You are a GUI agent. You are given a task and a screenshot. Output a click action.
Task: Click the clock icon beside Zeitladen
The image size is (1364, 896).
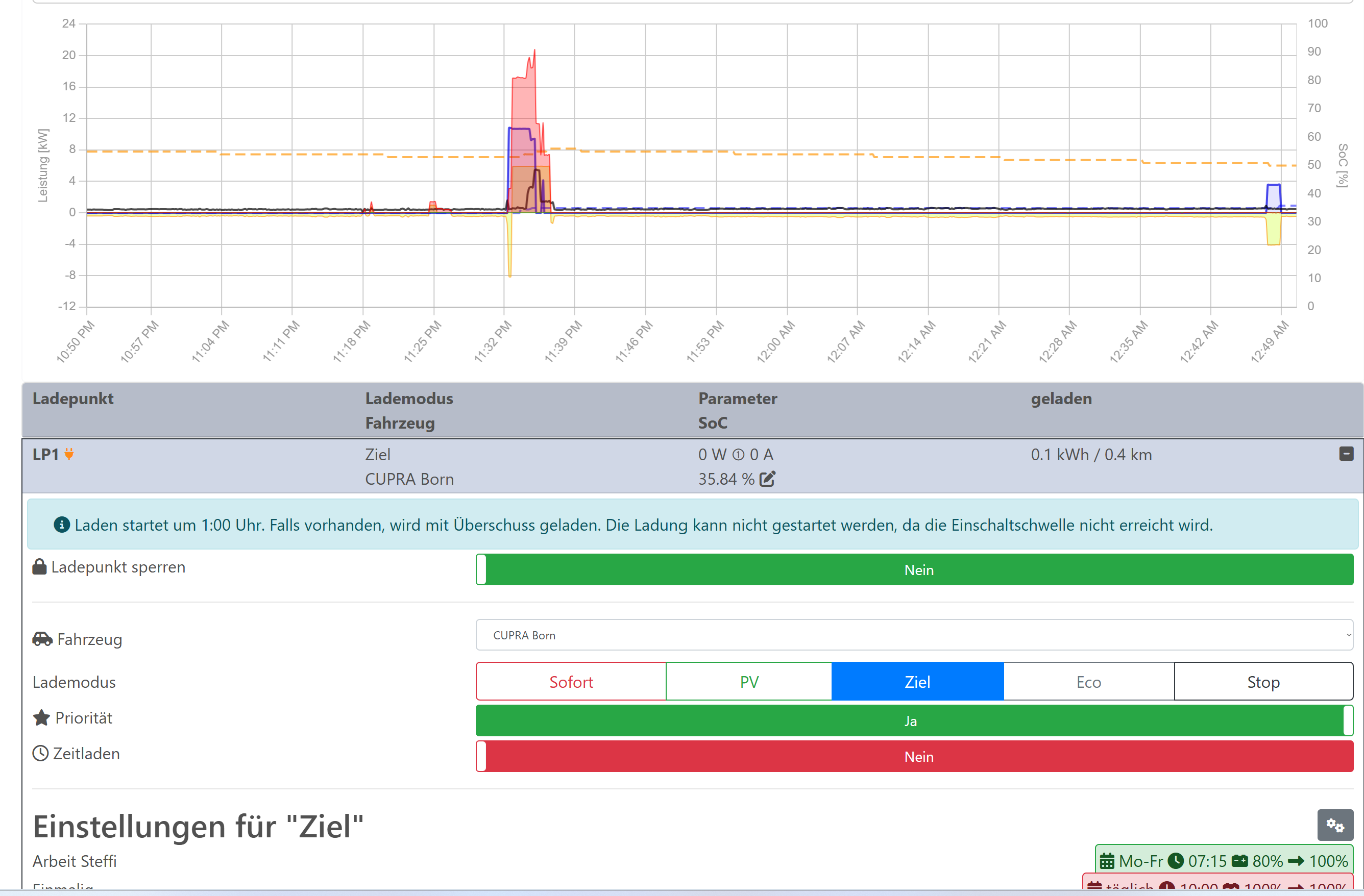click(x=40, y=753)
